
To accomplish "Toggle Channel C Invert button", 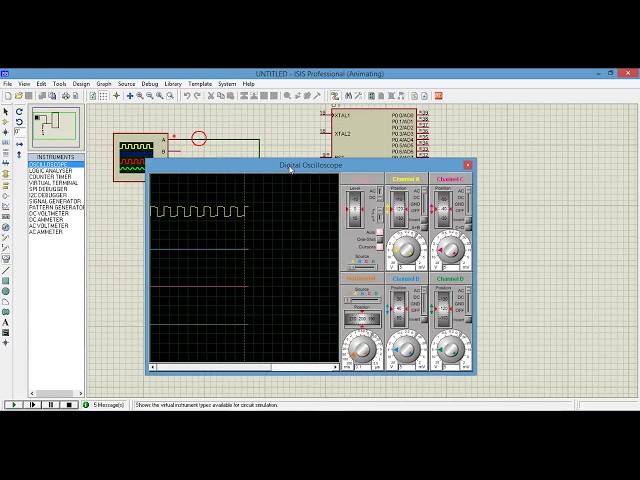I will click(469, 220).
